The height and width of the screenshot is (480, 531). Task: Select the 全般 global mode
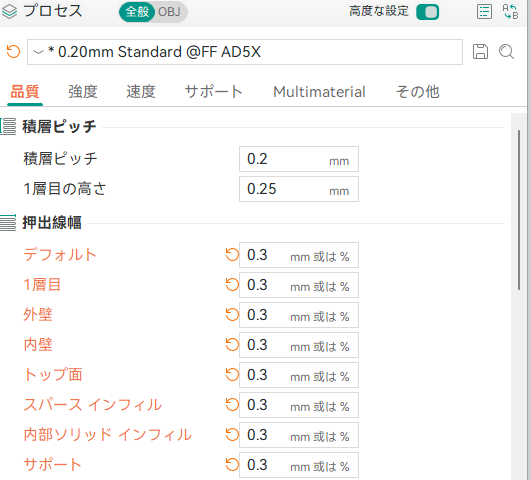[x=137, y=12]
